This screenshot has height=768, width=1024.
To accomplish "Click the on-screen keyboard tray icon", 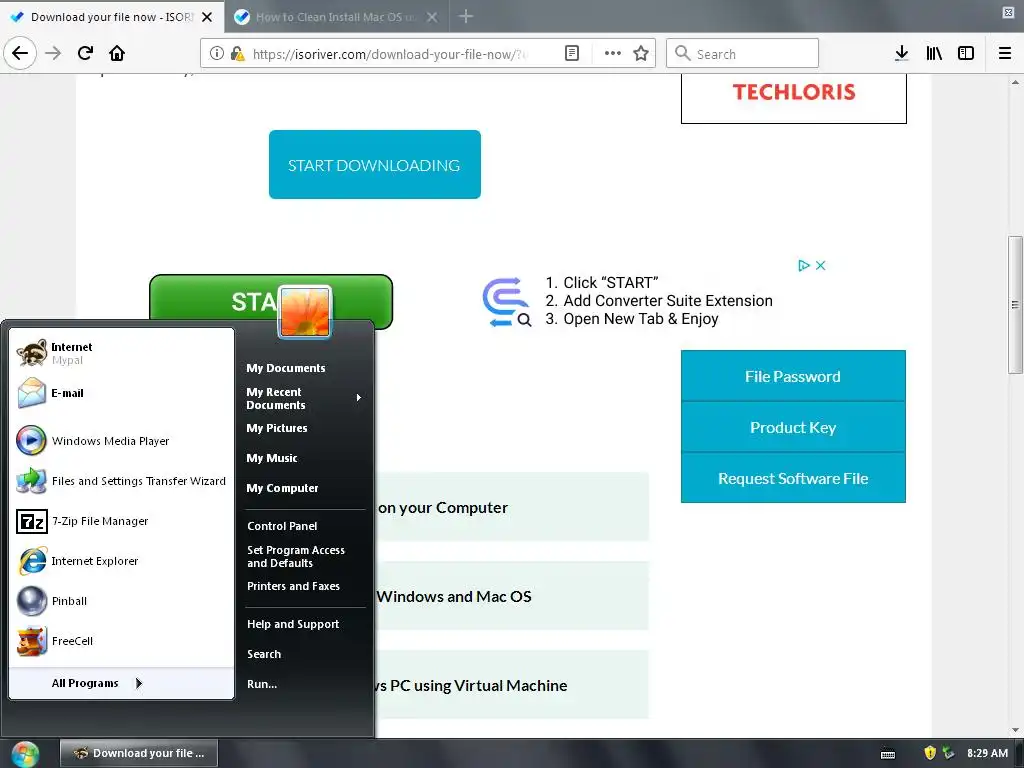I will (x=888, y=754).
